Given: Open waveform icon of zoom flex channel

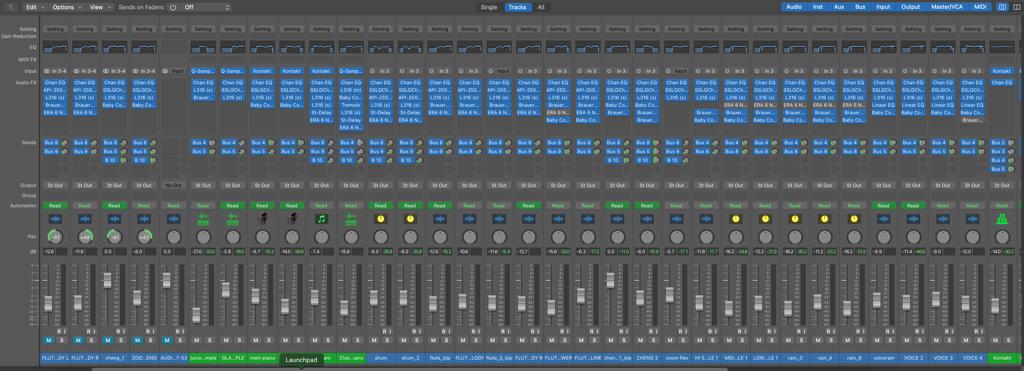Looking at the screenshot, I should (x=676, y=219).
